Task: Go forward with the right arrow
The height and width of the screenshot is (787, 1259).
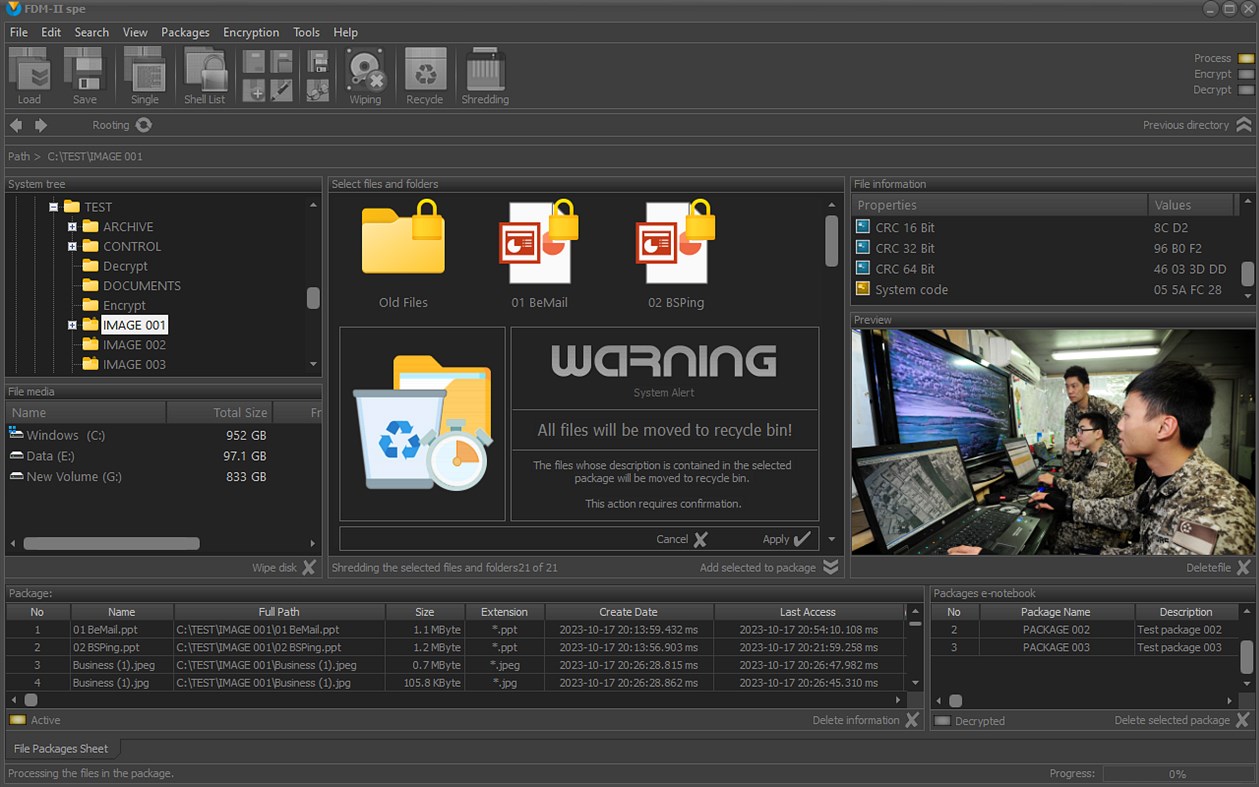Action: tap(41, 125)
